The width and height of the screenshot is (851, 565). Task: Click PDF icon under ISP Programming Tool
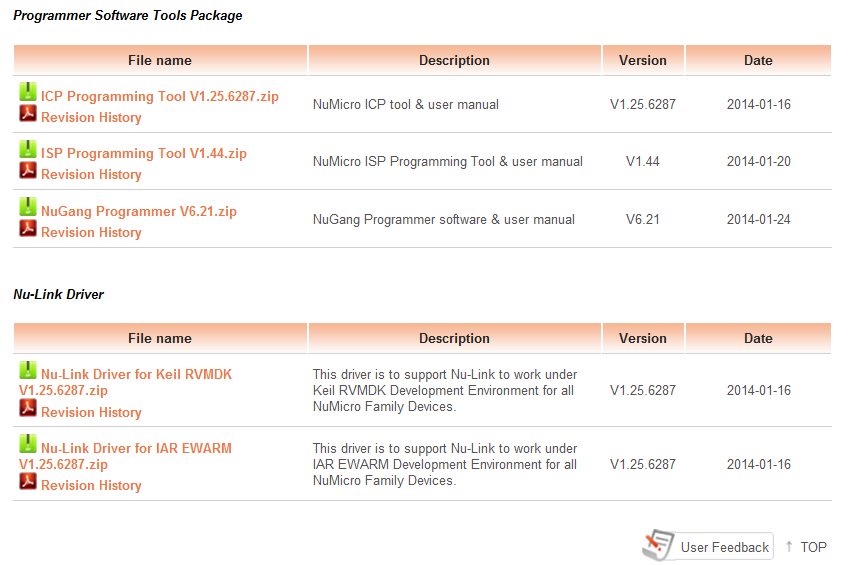point(28,170)
